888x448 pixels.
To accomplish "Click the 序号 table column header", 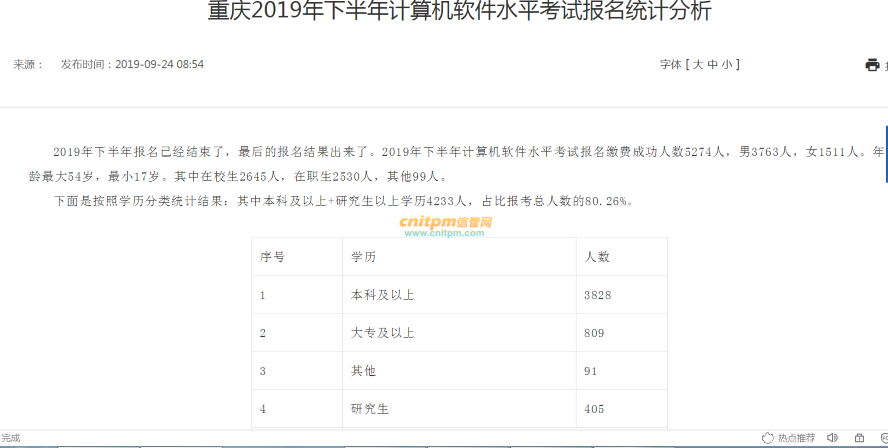I will (272, 257).
